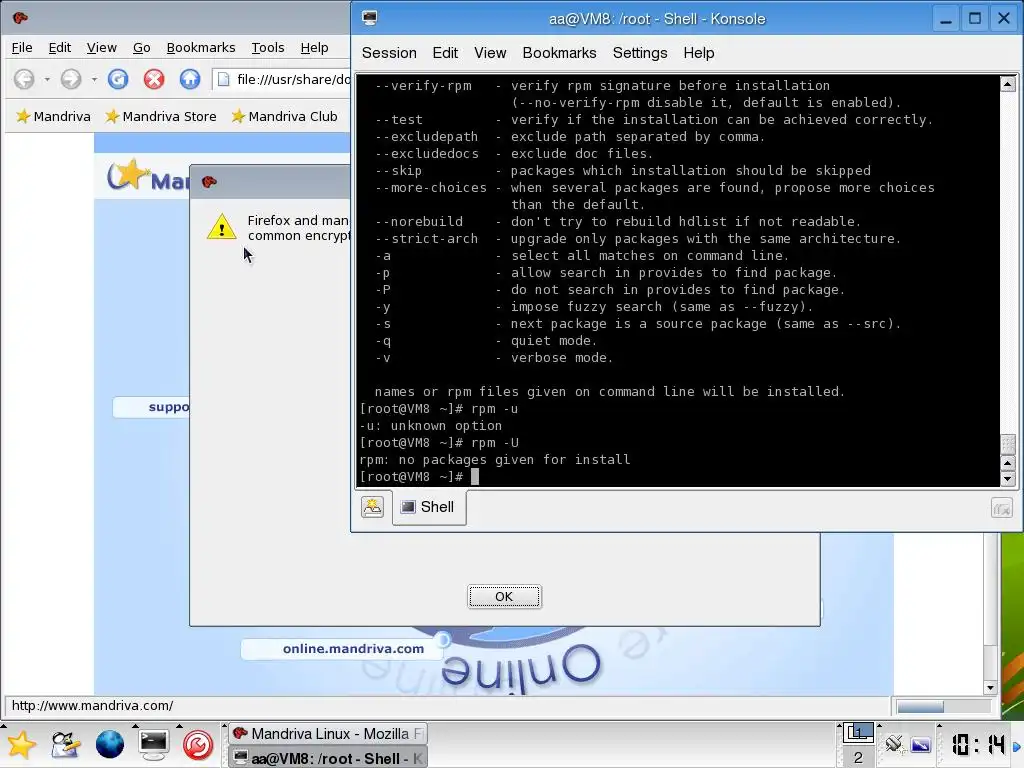The width and height of the screenshot is (1024, 768).
Task: Open Konsole Bookmarks menu
Action: click(x=559, y=53)
